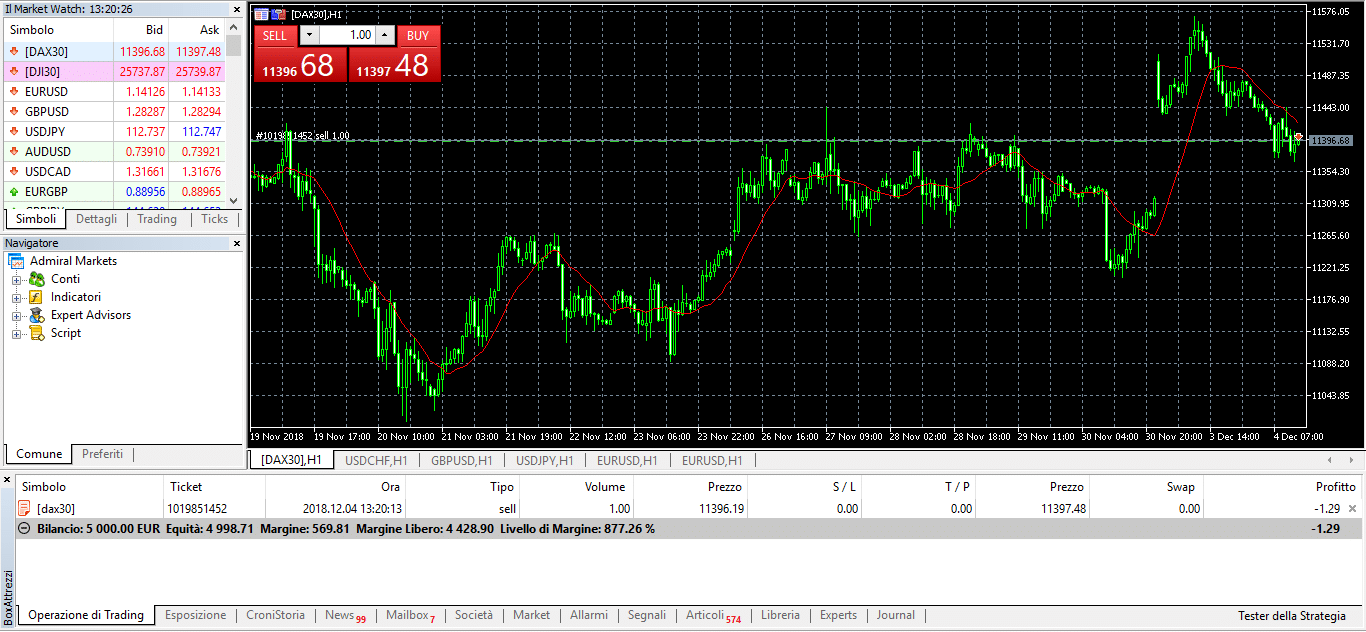Screen dimensions: 1366x632
Task: Close the Navigatore panel
Action: 237,243
